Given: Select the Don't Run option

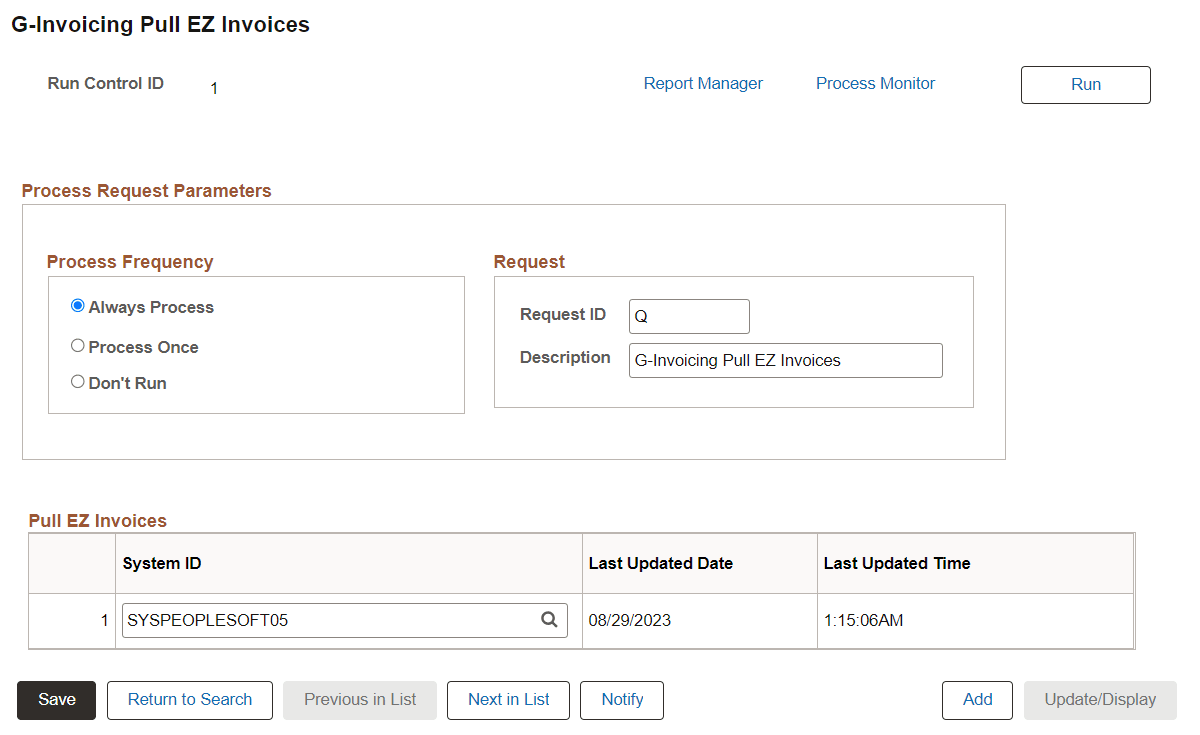Looking at the screenshot, I should click(77, 381).
